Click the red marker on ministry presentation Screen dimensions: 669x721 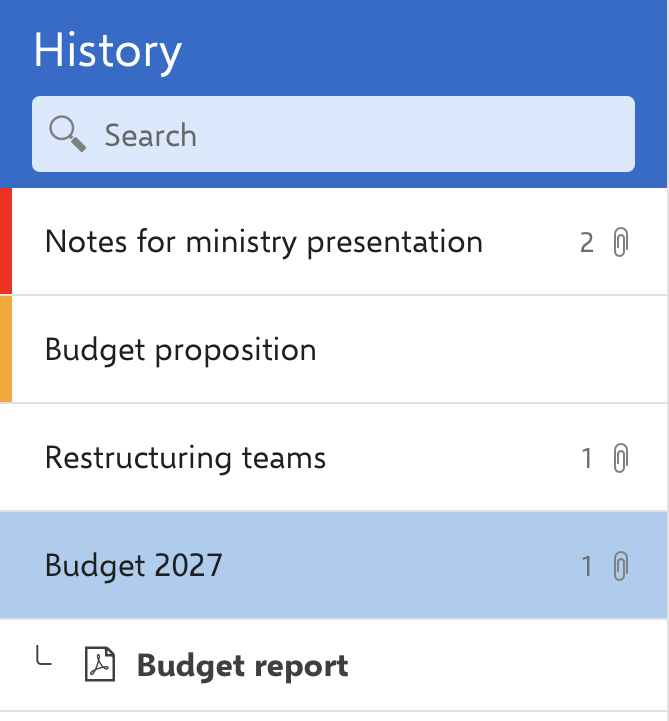point(6,241)
